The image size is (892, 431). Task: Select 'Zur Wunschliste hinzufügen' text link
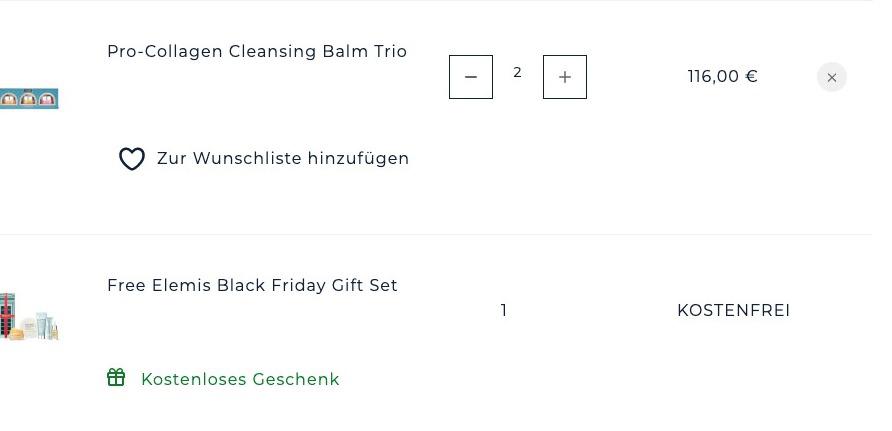click(283, 158)
